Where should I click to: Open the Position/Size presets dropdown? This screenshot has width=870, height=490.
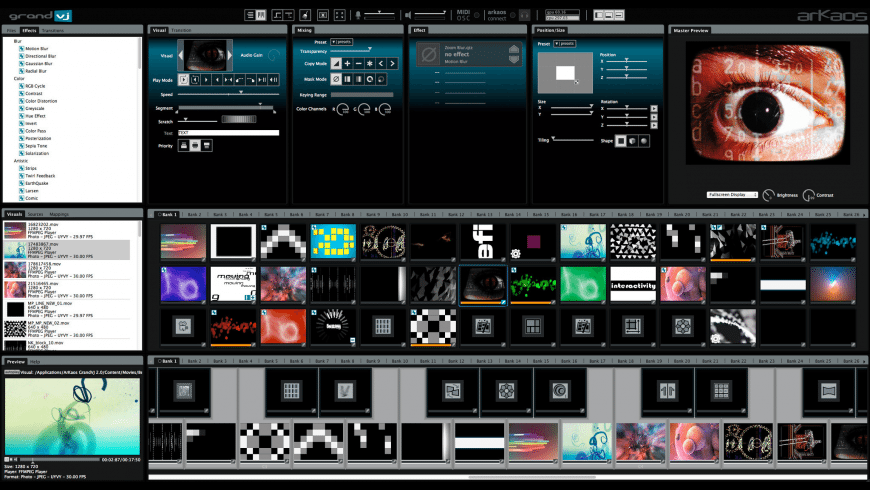tap(564, 44)
